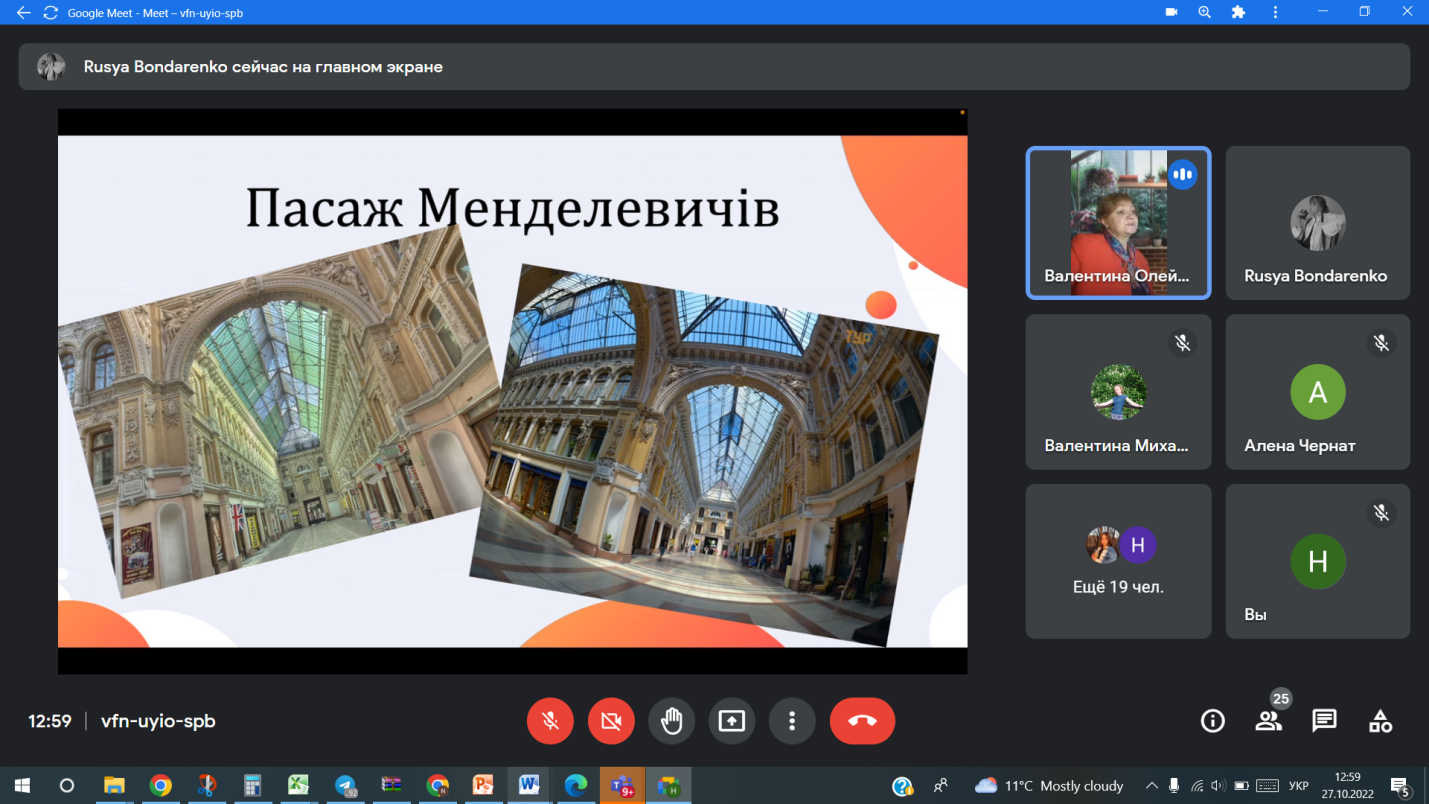This screenshot has height=804, width=1429.
Task: Reload the Meet app page
Action: [50, 13]
